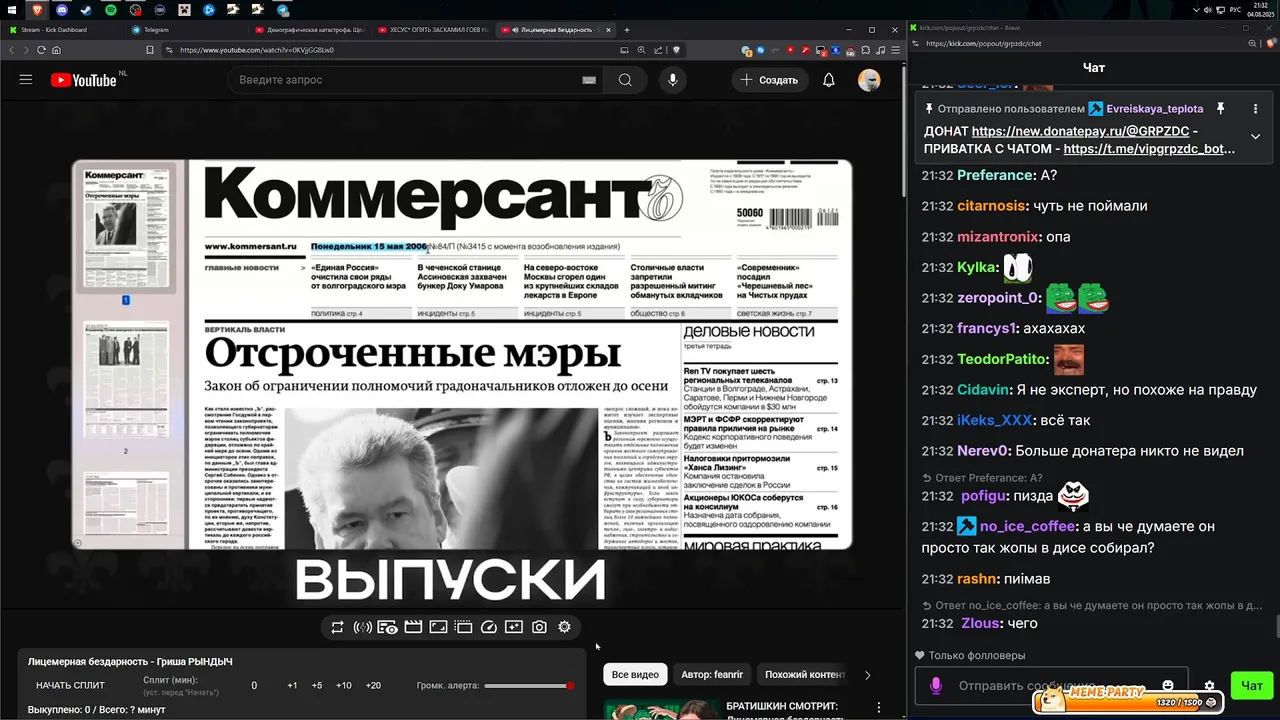This screenshot has width=1280, height=720.
Task: Click the expand-frame icon in the player toolbar
Action: 438,627
